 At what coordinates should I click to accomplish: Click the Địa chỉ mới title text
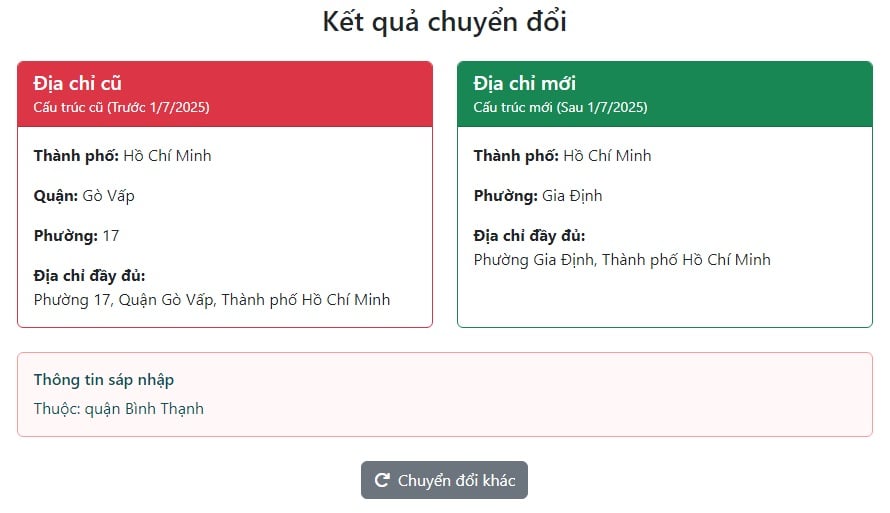[525, 83]
